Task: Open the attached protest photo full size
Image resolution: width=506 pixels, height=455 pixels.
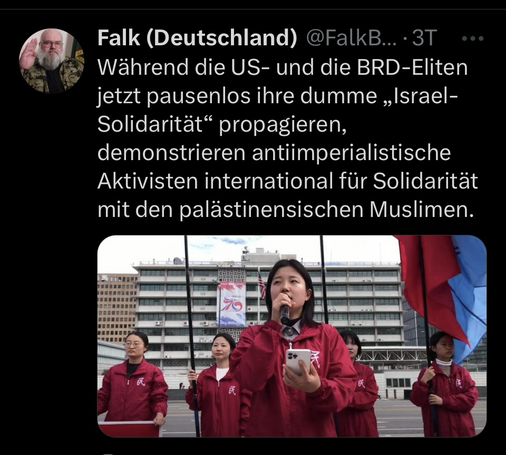Action: pos(292,336)
